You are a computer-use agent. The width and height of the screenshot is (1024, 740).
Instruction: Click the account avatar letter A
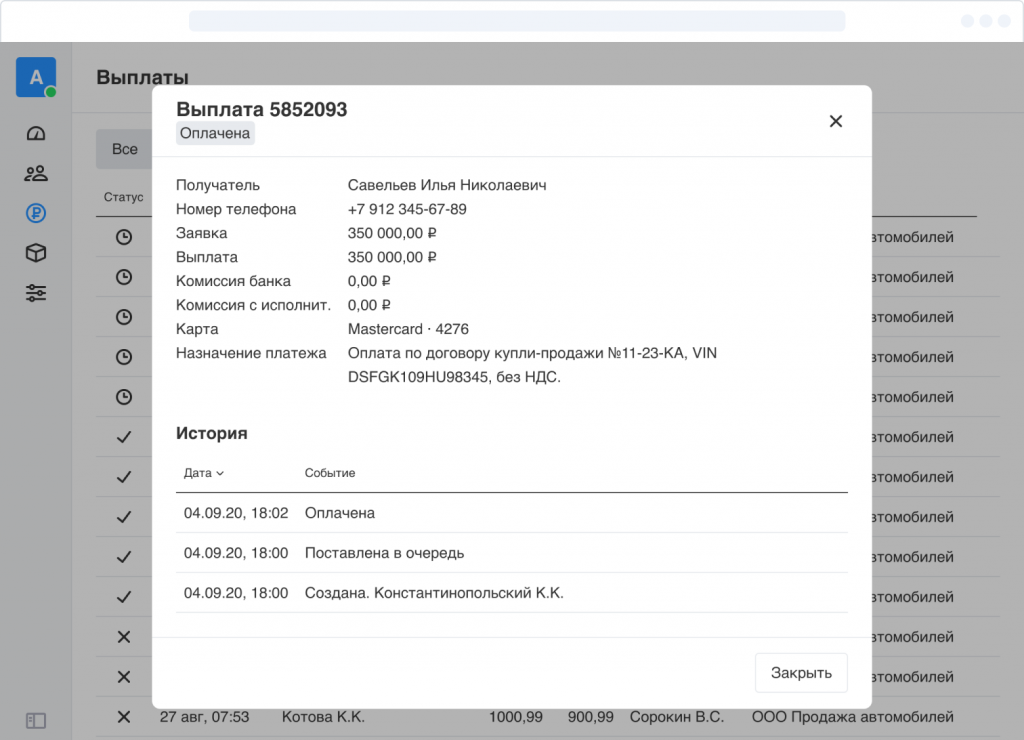[36, 77]
